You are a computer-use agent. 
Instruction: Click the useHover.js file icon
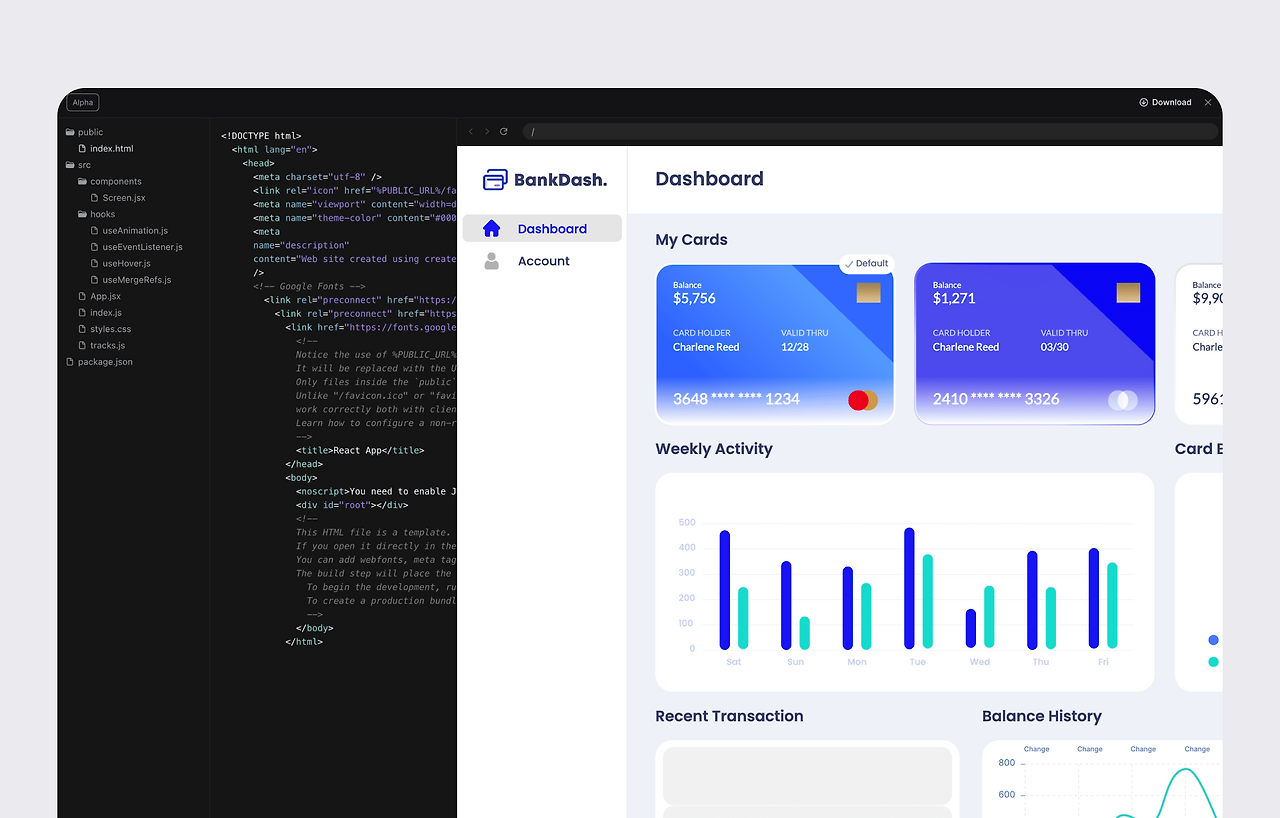(95, 264)
